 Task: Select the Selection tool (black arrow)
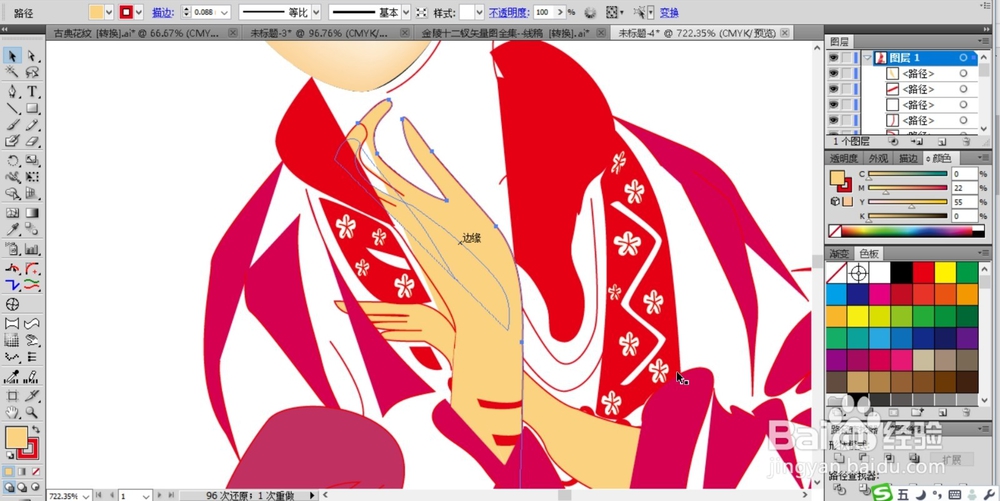pos(12,56)
